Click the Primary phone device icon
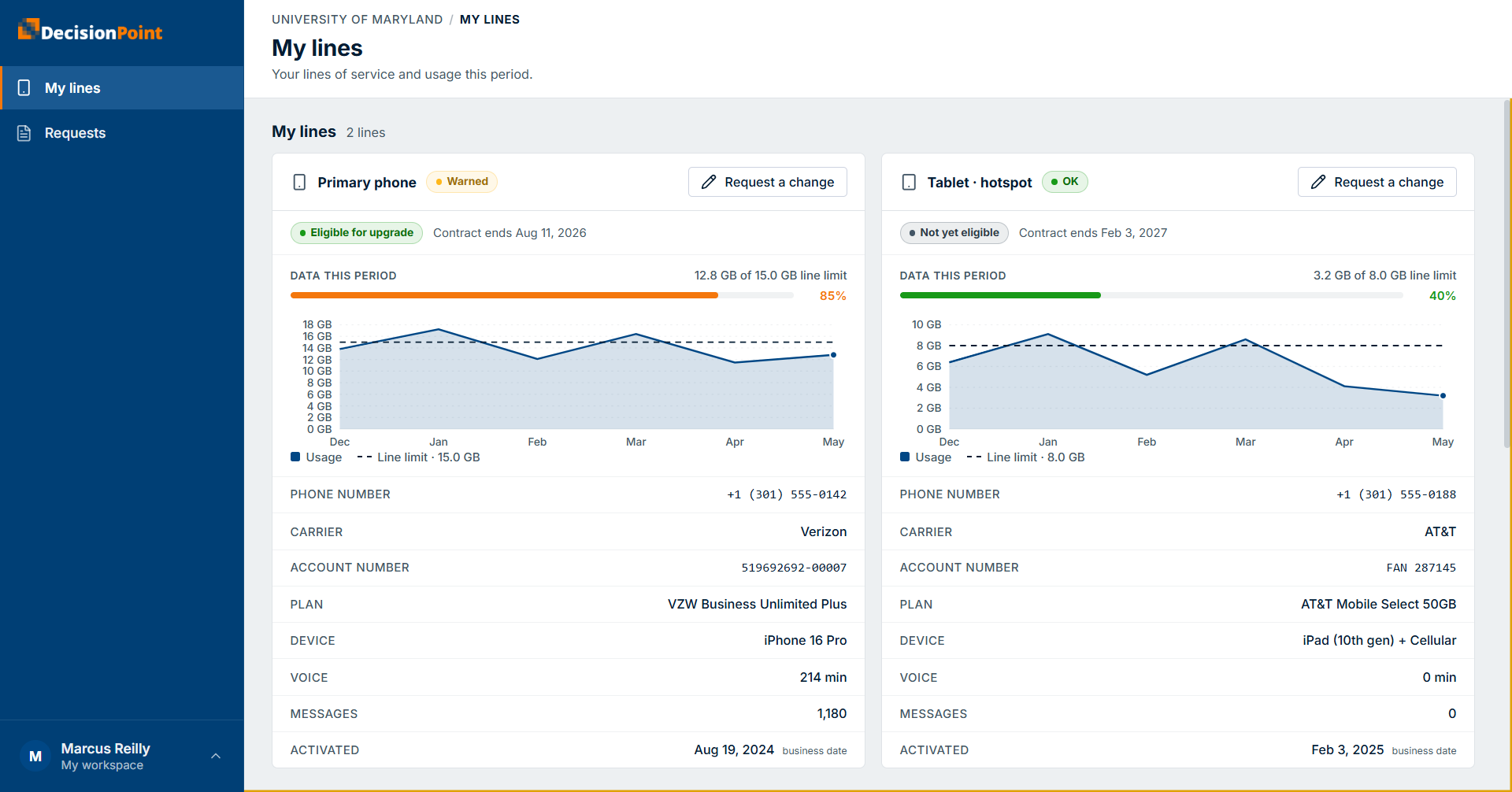 coord(299,182)
